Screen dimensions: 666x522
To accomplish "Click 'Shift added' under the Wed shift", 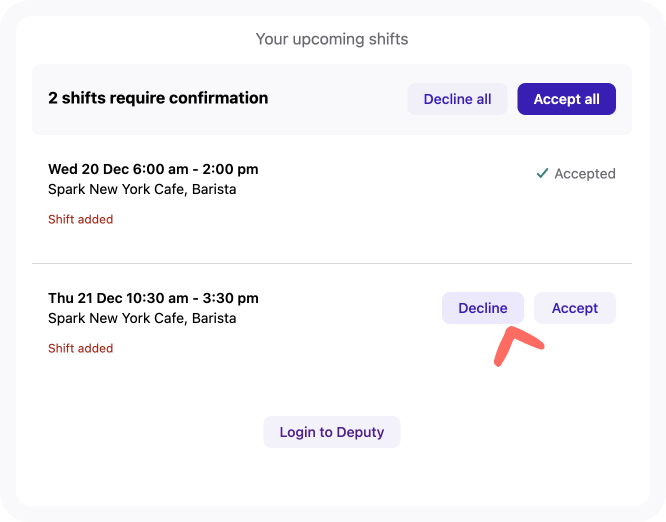I will tap(81, 219).
